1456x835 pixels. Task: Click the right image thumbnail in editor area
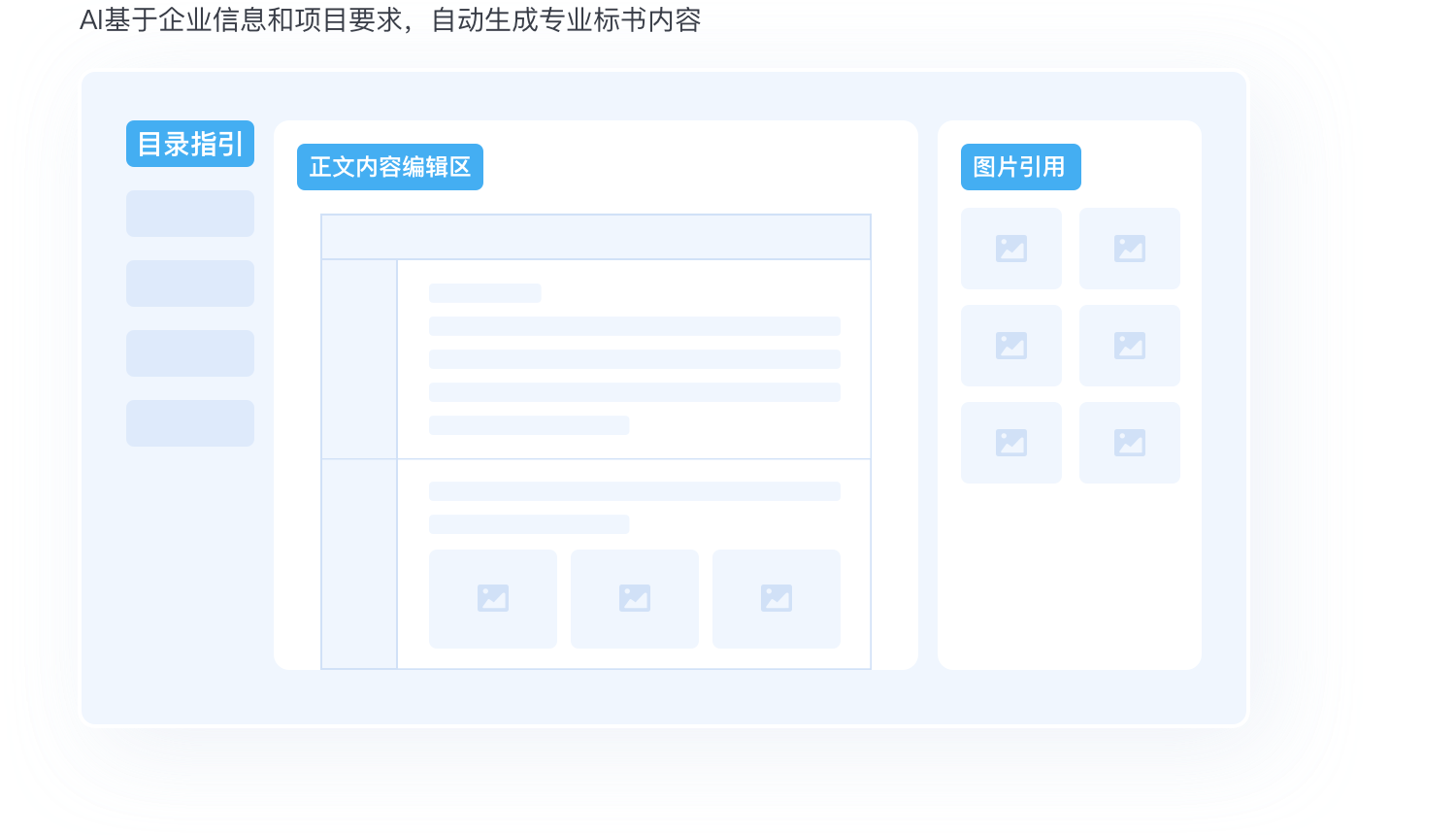tap(777, 598)
